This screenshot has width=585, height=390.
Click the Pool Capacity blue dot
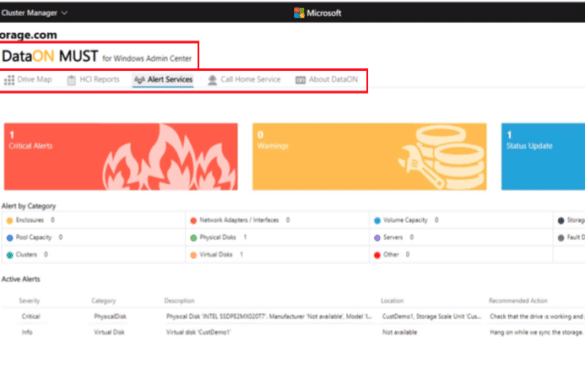10,238
